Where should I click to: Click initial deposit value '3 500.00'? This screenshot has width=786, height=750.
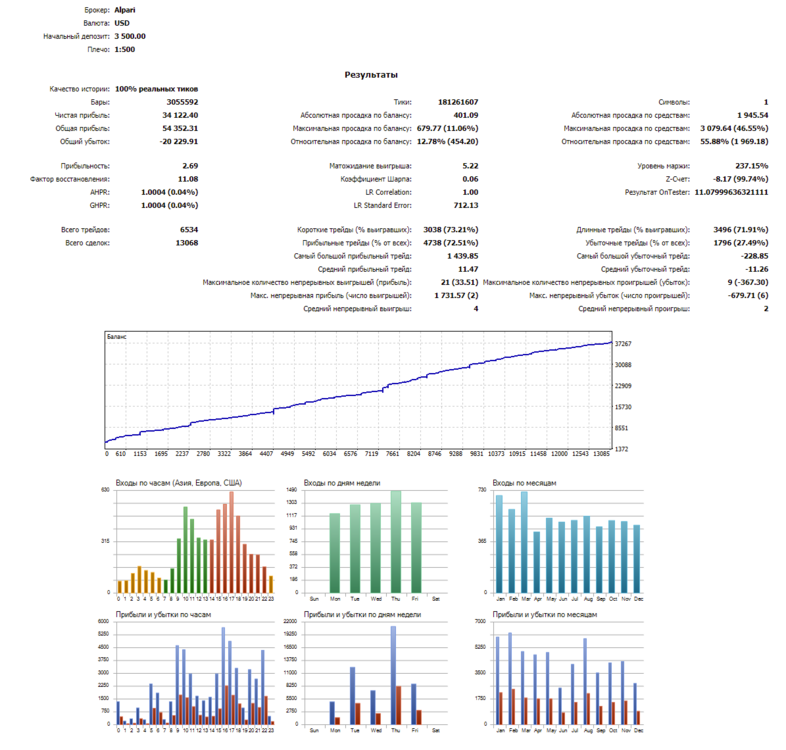click(x=130, y=36)
